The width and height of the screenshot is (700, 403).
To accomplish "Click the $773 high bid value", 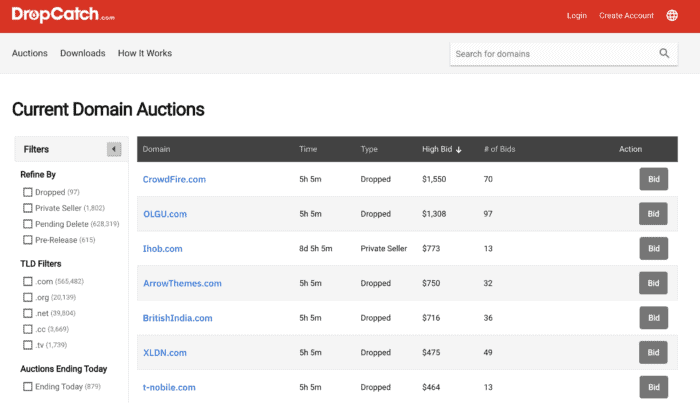I will (x=431, y=249).
